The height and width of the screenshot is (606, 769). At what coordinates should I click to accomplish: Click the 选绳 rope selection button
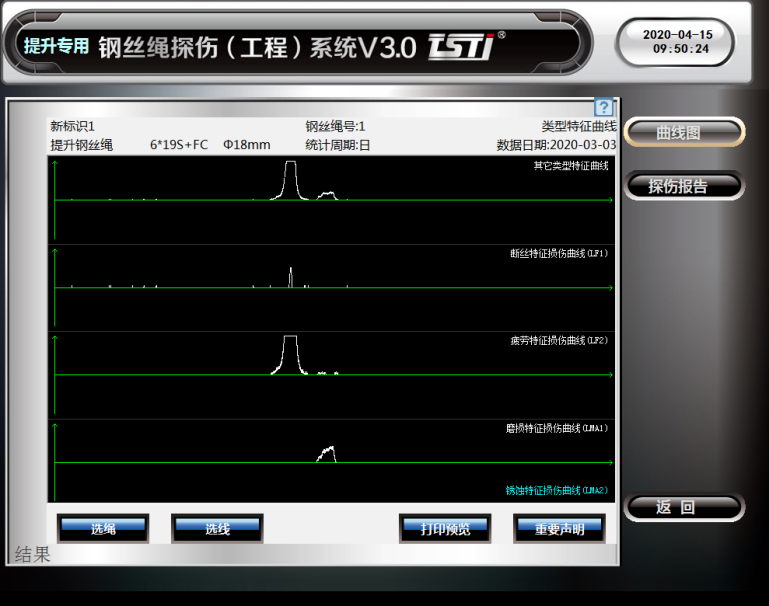click(103, 528)
